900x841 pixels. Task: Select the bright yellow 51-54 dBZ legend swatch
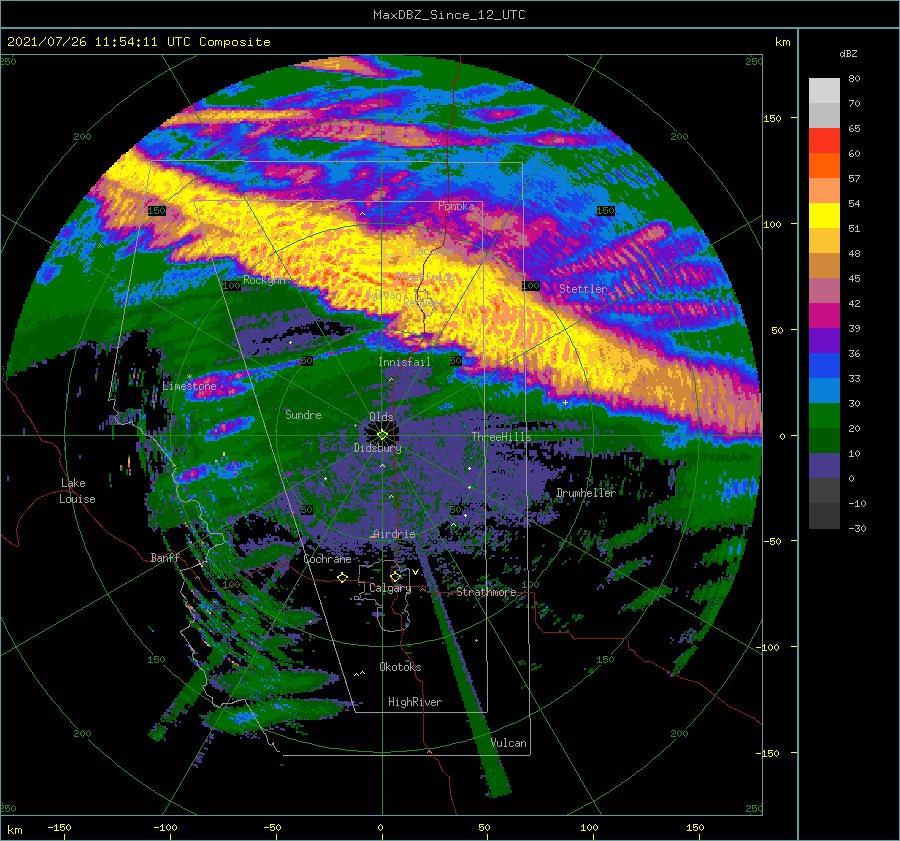[x=824, y=215]
